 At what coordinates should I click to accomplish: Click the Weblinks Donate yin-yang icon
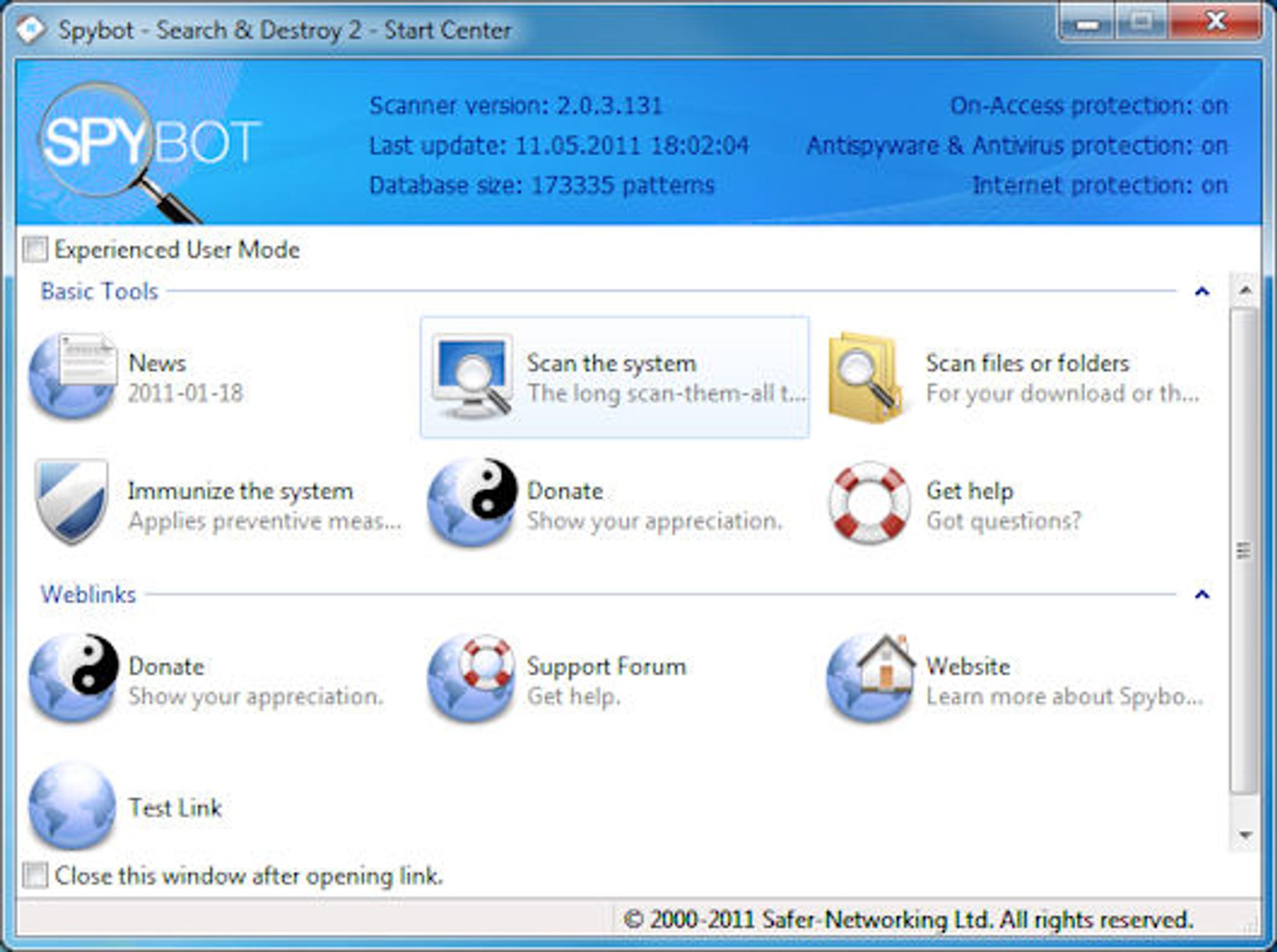pyautogui.click(x=73, y=678)
